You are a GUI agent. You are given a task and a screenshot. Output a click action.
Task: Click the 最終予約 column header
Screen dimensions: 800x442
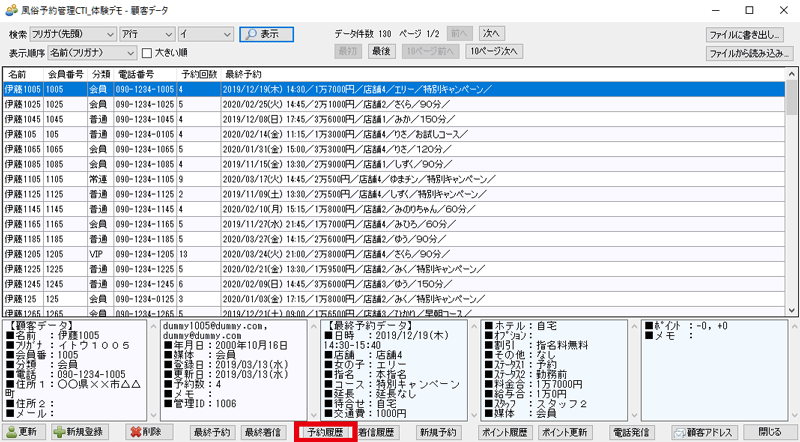243,74
